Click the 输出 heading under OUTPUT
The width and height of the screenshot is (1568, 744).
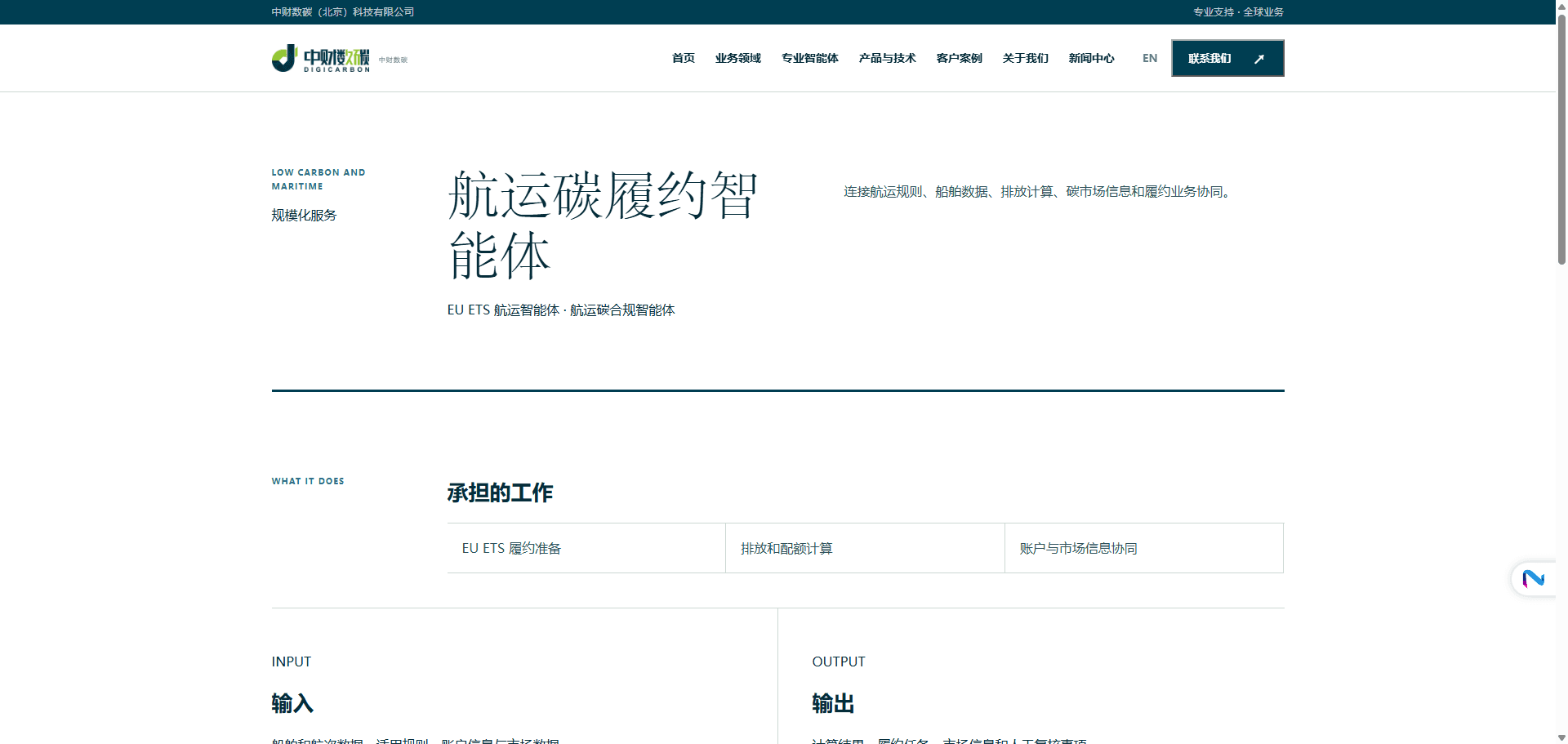[x=833, y=703]
